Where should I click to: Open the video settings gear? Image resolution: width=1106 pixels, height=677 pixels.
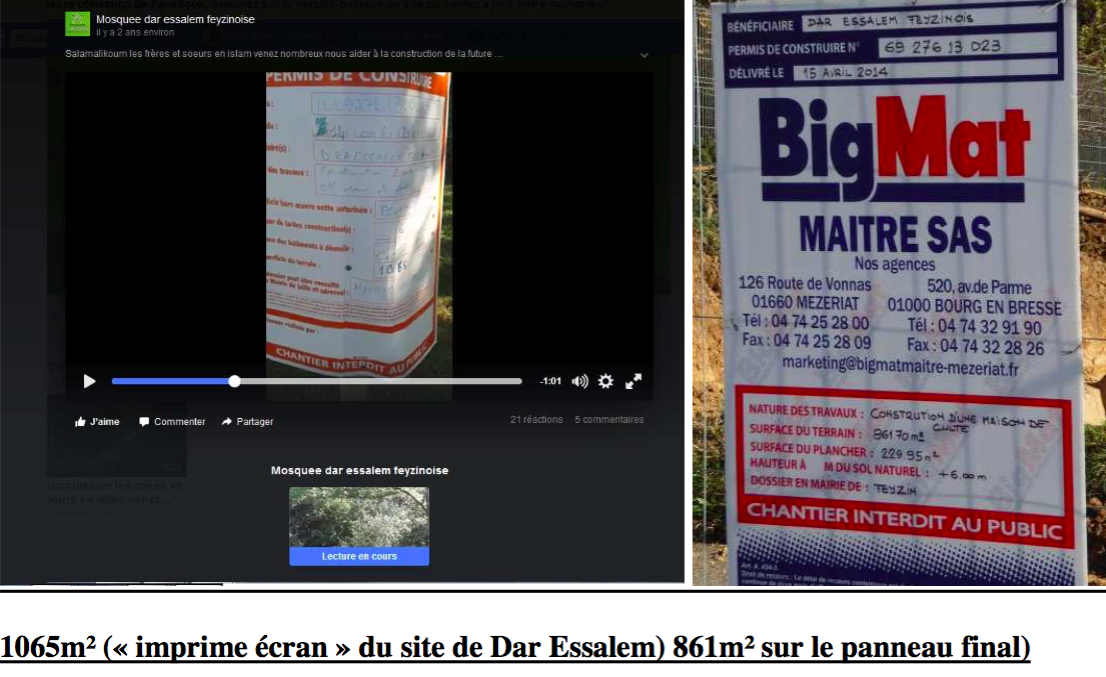(606, 381)
